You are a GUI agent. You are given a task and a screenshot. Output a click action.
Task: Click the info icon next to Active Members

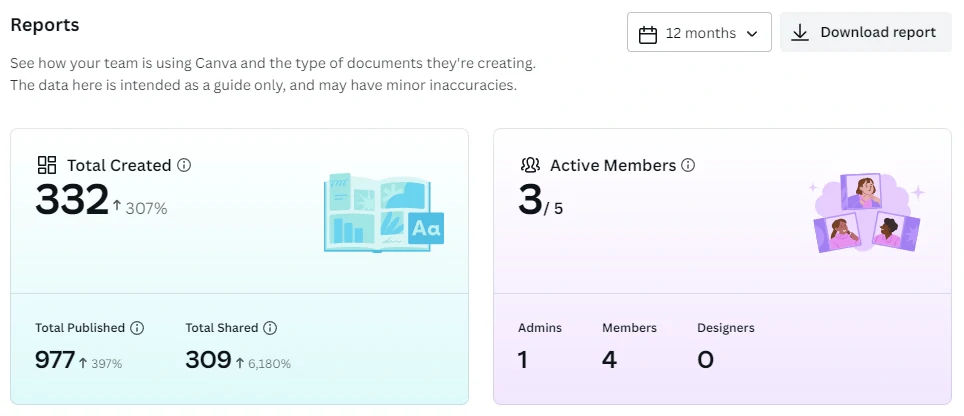pos(689,165)
